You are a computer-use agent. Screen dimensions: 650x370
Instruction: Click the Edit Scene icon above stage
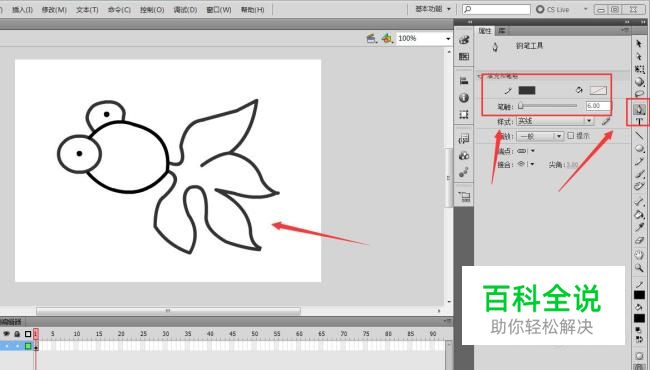(372, 39)
